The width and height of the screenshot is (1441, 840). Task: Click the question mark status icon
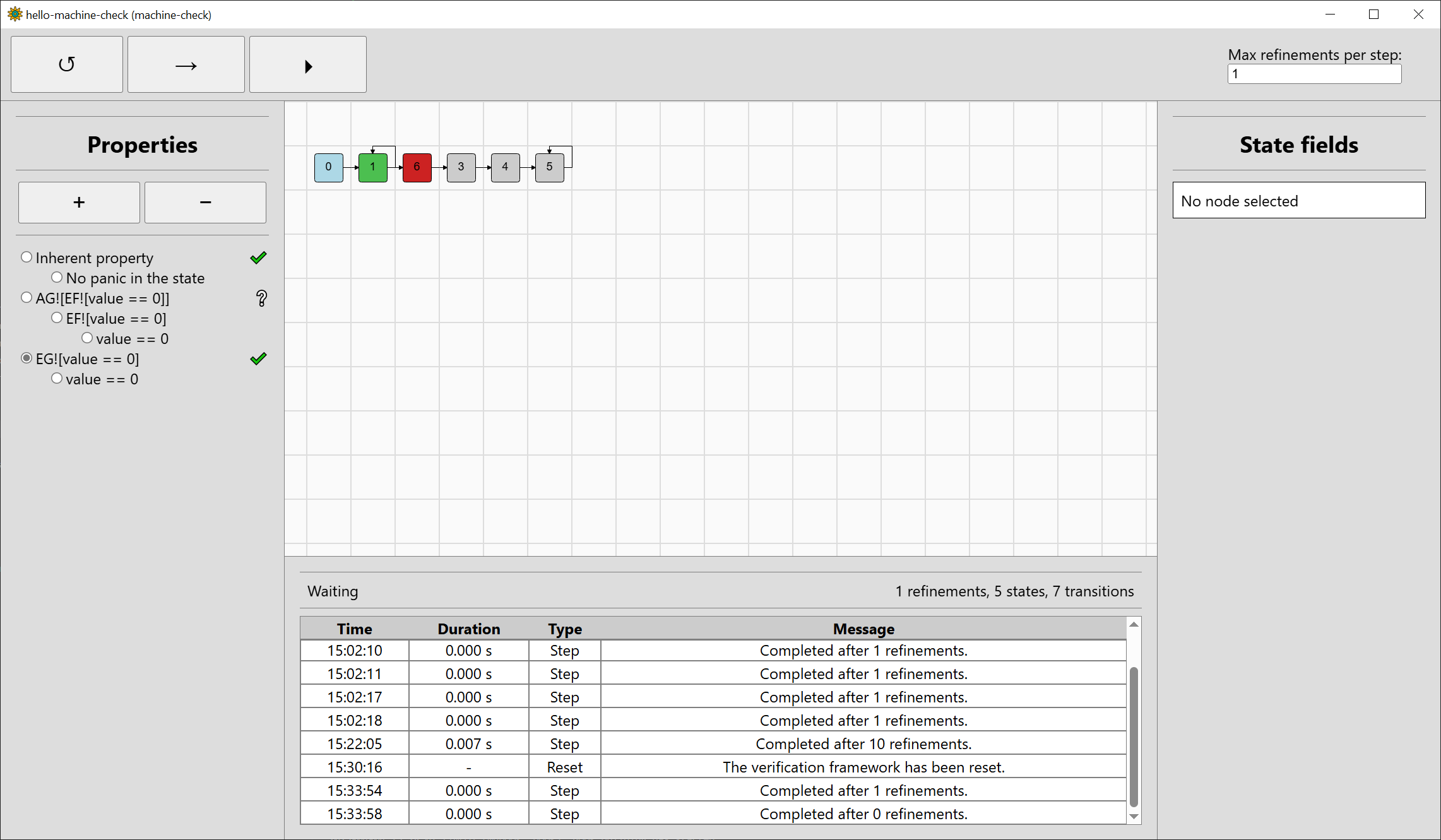click(x=261, y=299)
